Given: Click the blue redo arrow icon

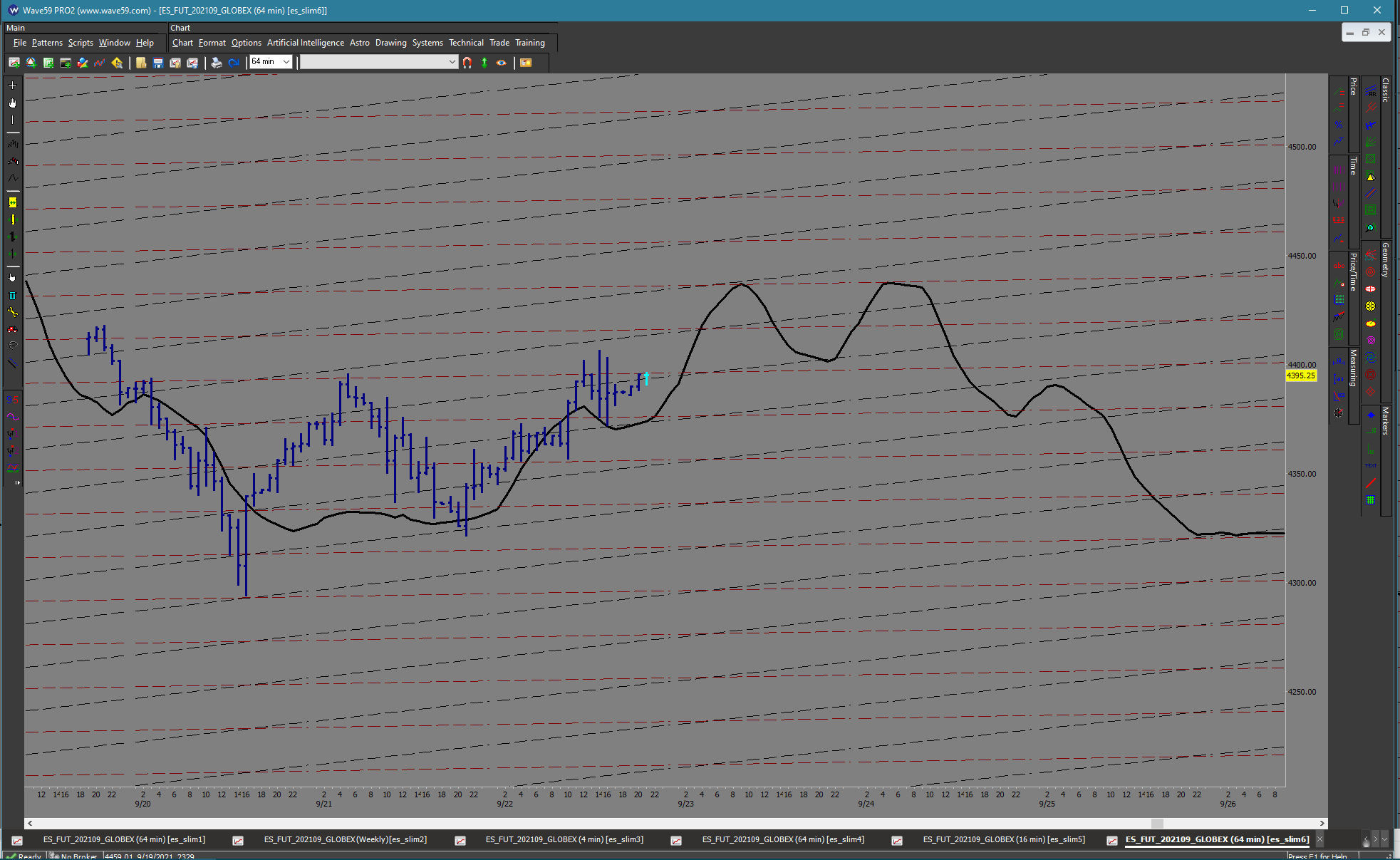Looking at the screenshot, I should (x=234, y=63).
